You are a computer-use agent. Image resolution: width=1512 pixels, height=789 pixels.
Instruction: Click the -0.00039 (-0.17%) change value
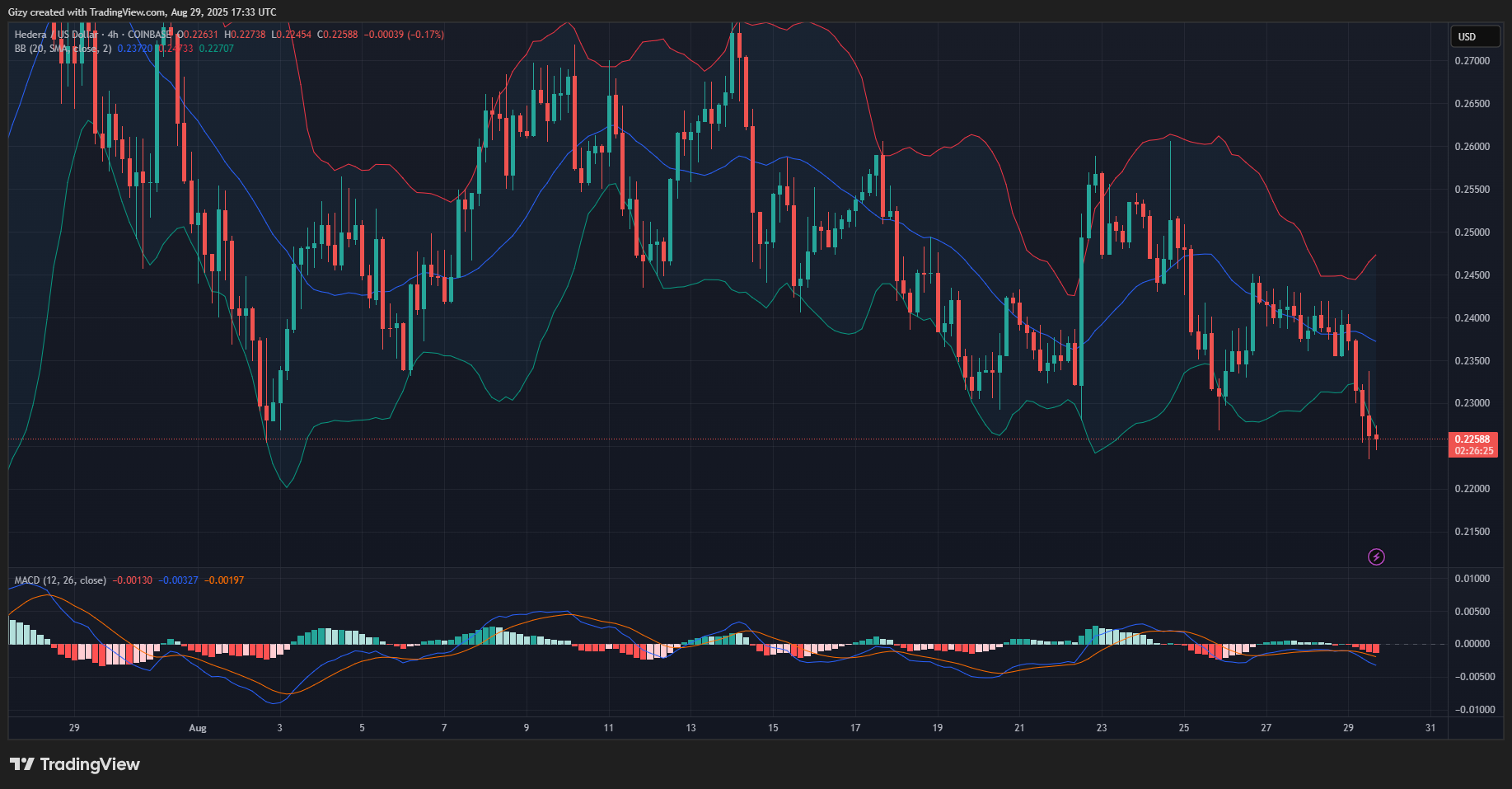pos(405,35)
